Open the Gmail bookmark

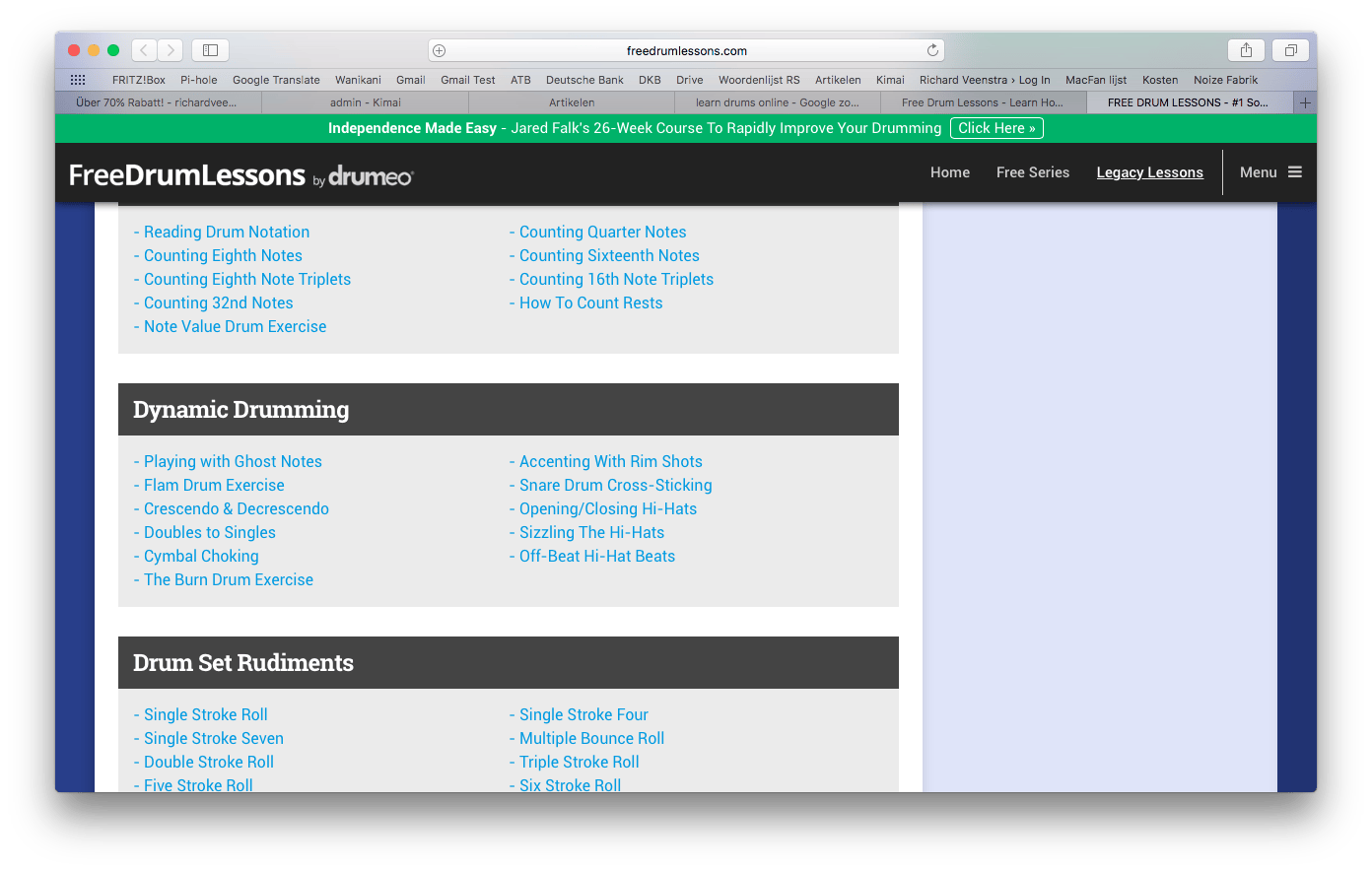[411, 80]
